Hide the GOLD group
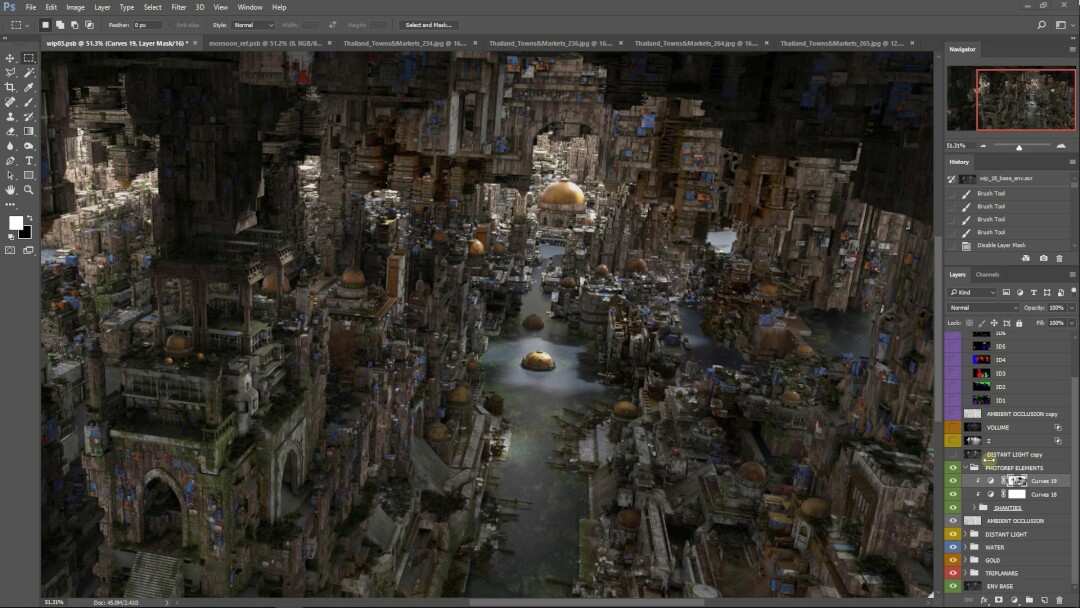 coord(953,560)
